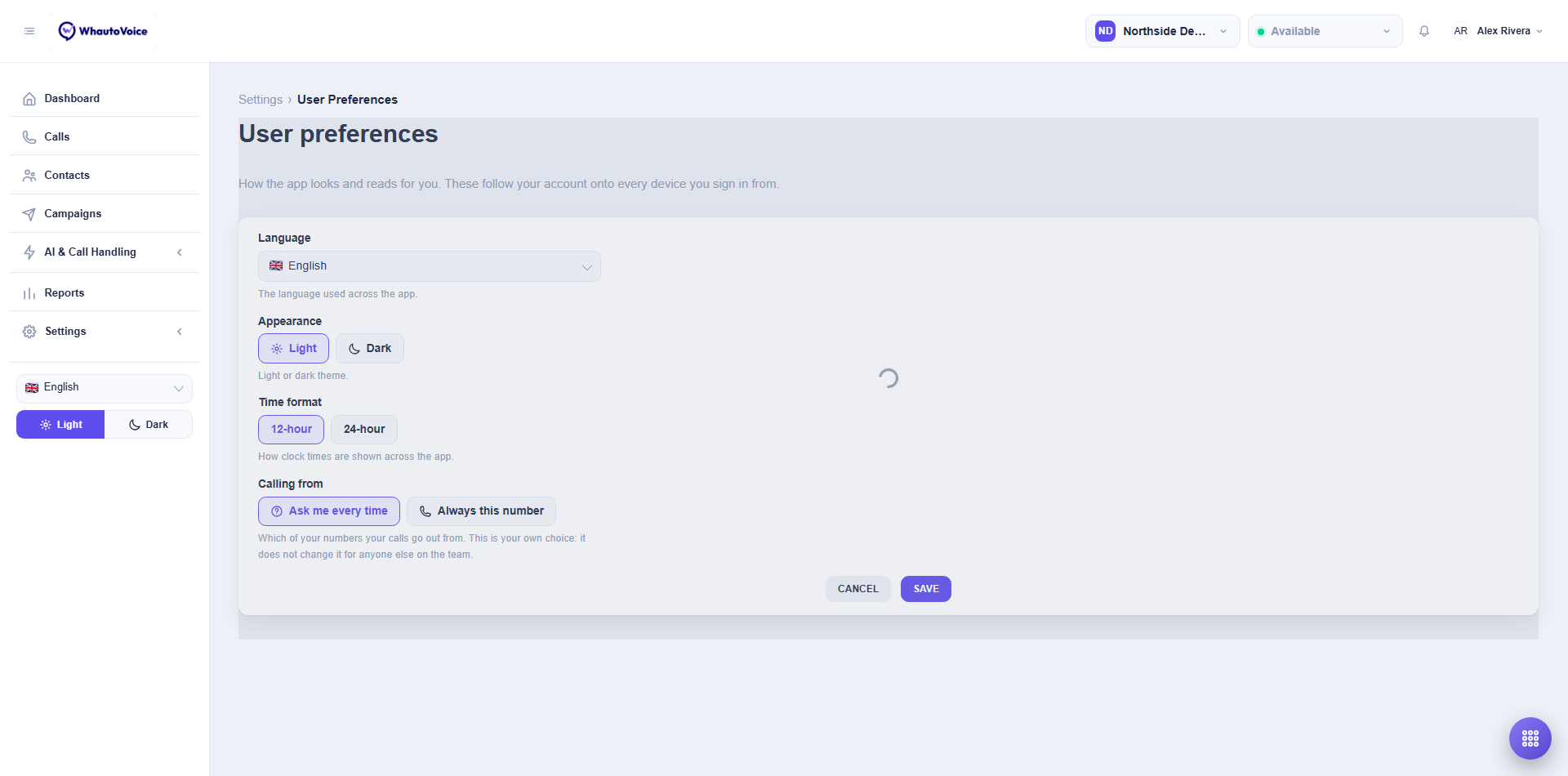The height and width of the screenshot is (776, 1568).
Task: Select Dark appearance in preferences form
Action: click(x=370, y=349)
